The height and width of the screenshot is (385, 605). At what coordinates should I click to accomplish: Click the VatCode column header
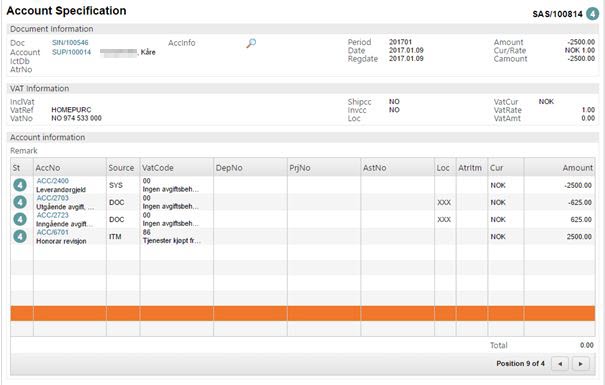click(x=177, y=168)
